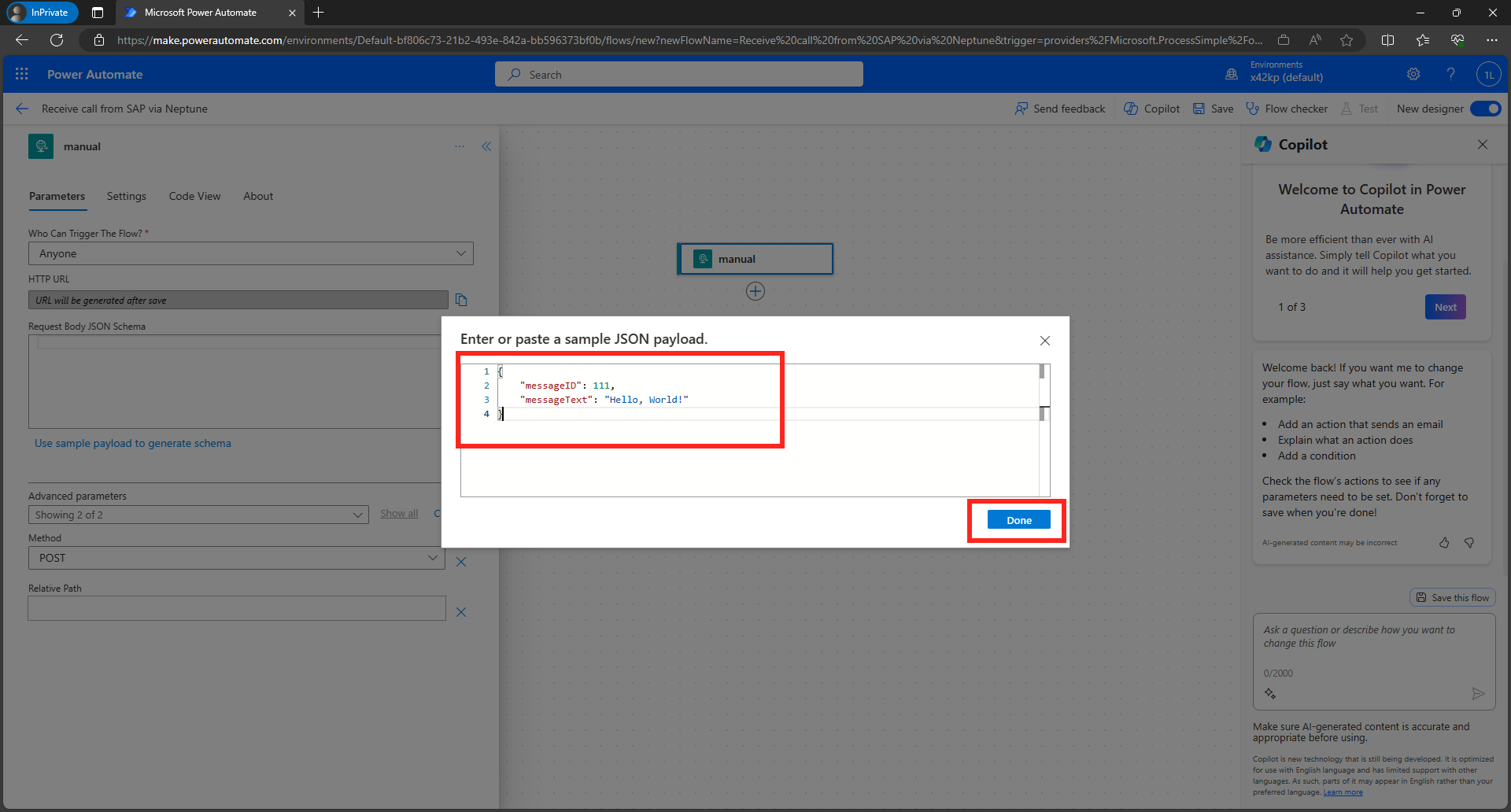Go back in the browser
1511x812 pixels.
22,40
